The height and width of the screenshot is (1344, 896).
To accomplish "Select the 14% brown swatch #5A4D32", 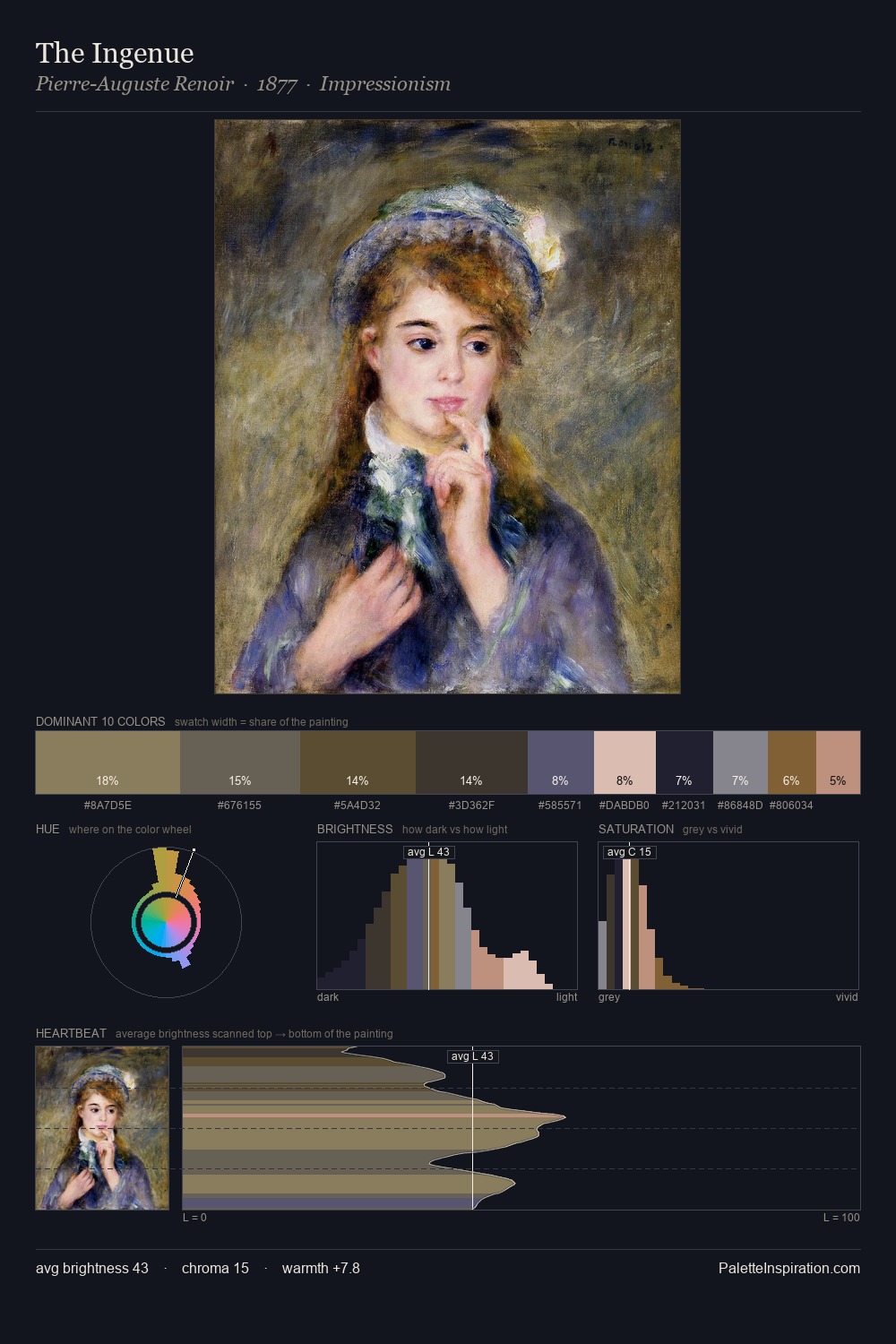I will pos(358,762).
